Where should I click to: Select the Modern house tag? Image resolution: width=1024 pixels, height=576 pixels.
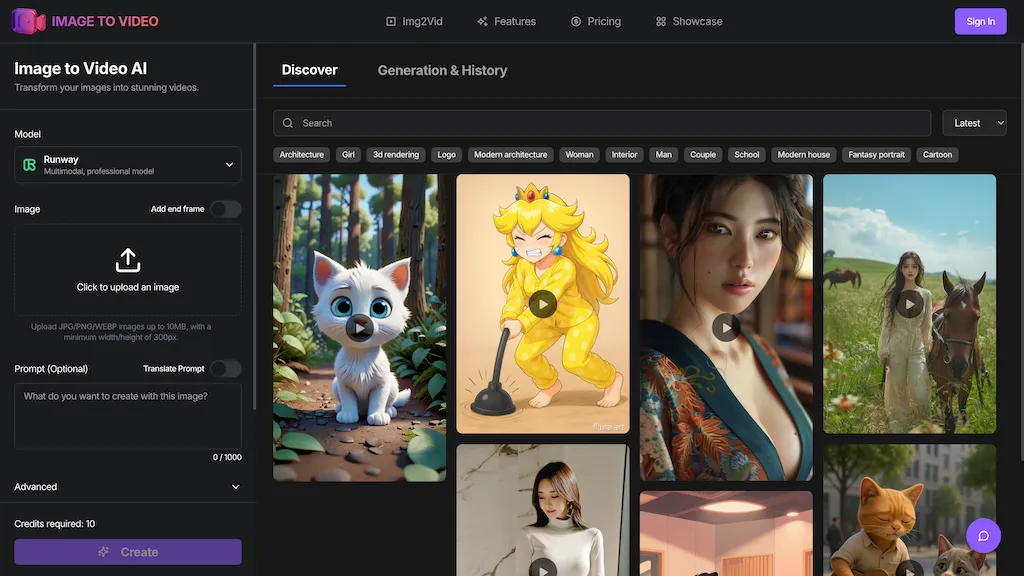point(803,155)
